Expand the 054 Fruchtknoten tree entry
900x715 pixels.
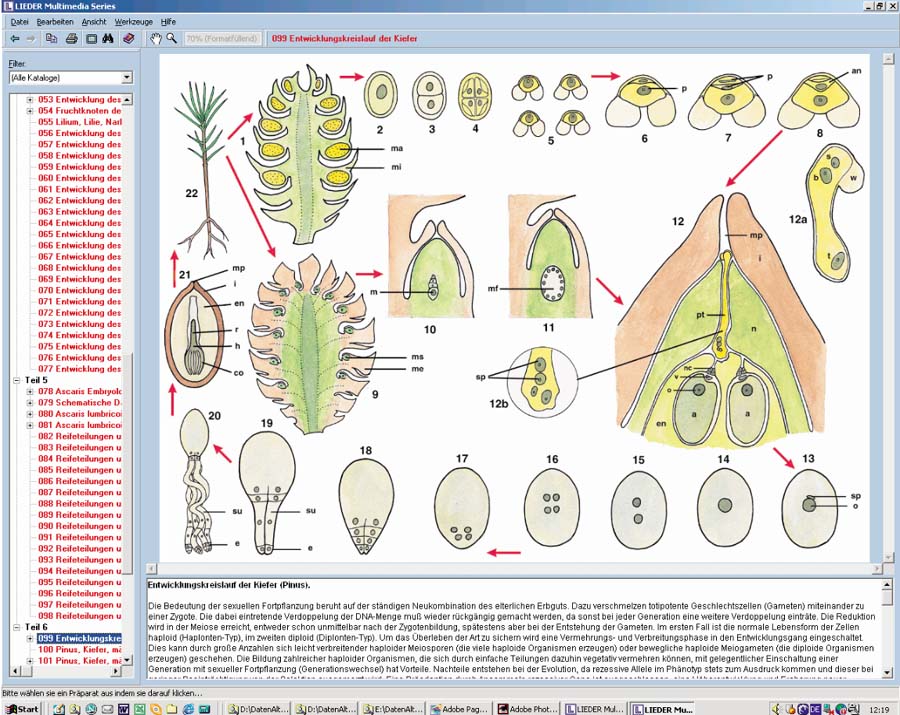[x=30, y=111]
